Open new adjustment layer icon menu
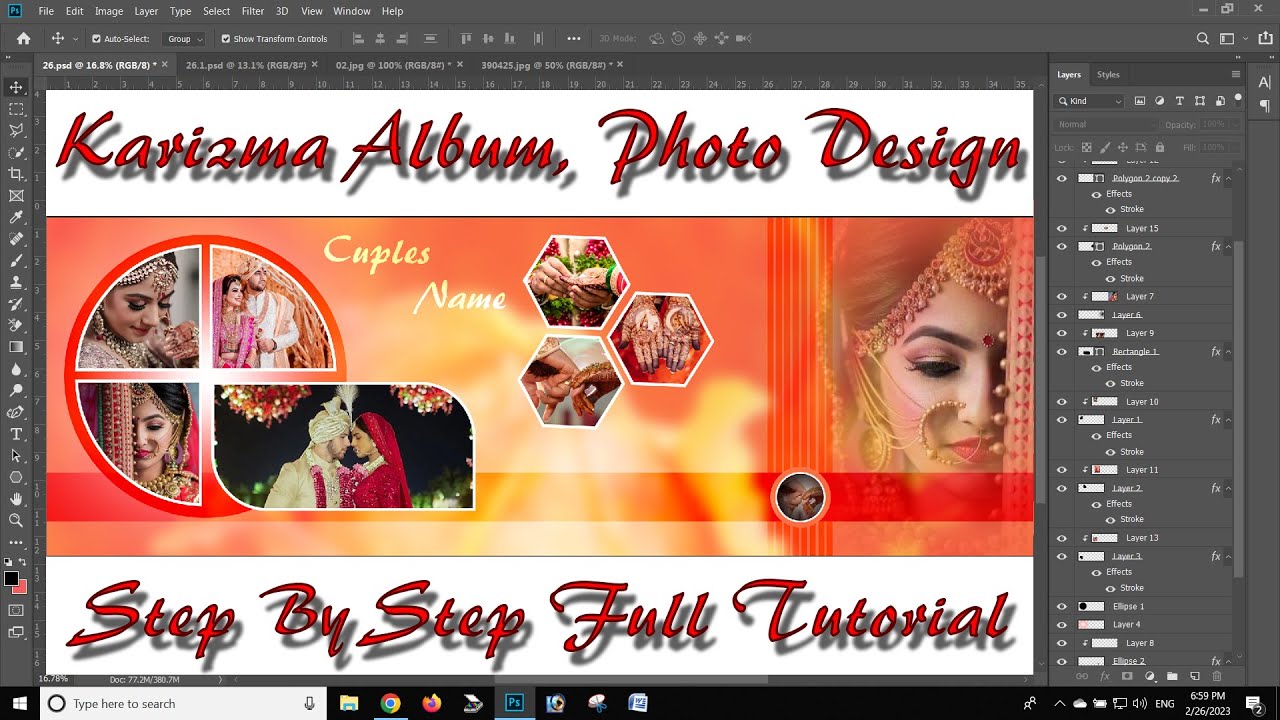Viewport: 1280px width, 720px height. pyautogui.click(x=1150, y=677)
